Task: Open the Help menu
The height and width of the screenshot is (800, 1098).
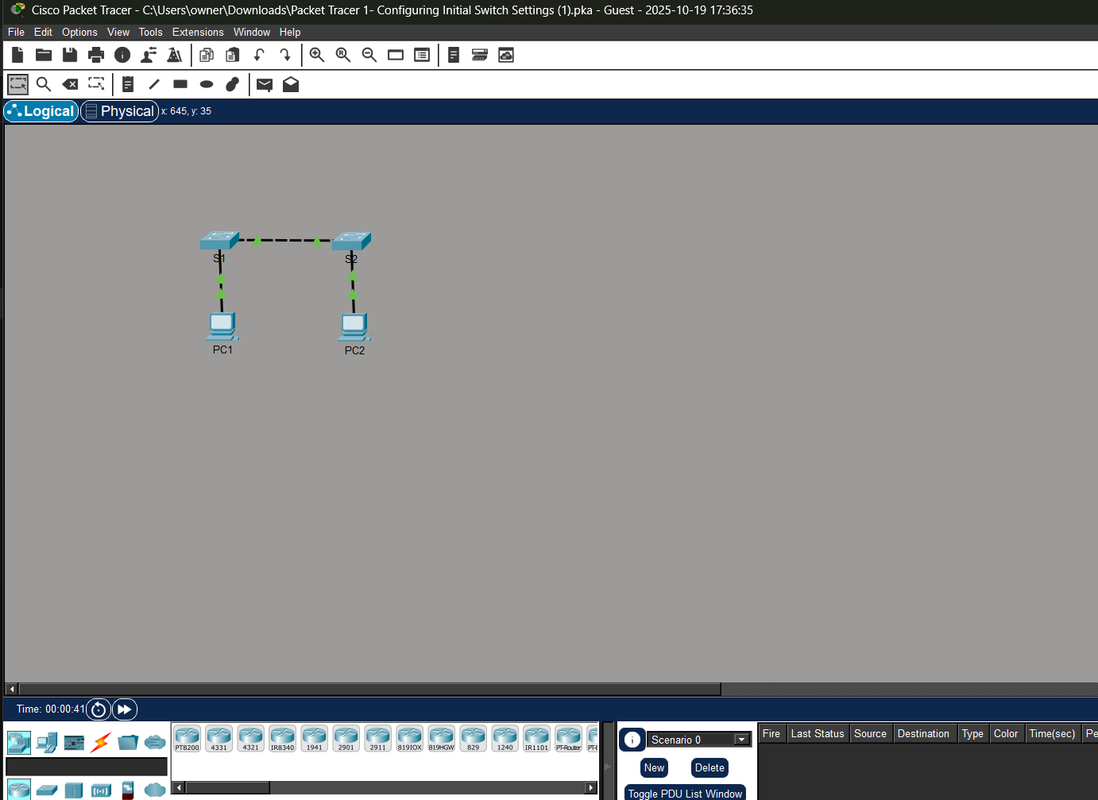Action: [289, 32]
